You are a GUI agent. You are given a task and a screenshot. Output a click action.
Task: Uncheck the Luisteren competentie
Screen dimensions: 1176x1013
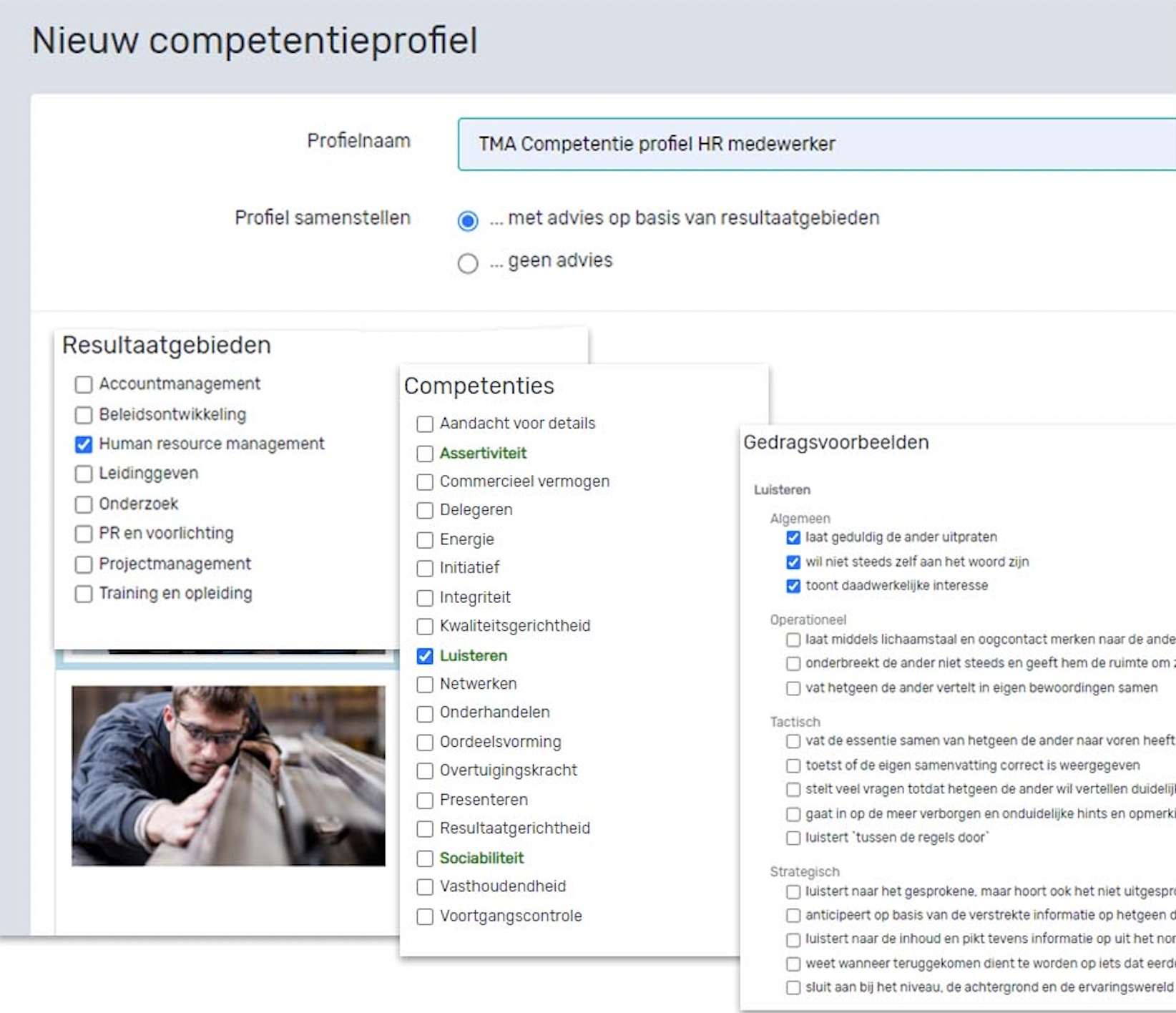424,656
